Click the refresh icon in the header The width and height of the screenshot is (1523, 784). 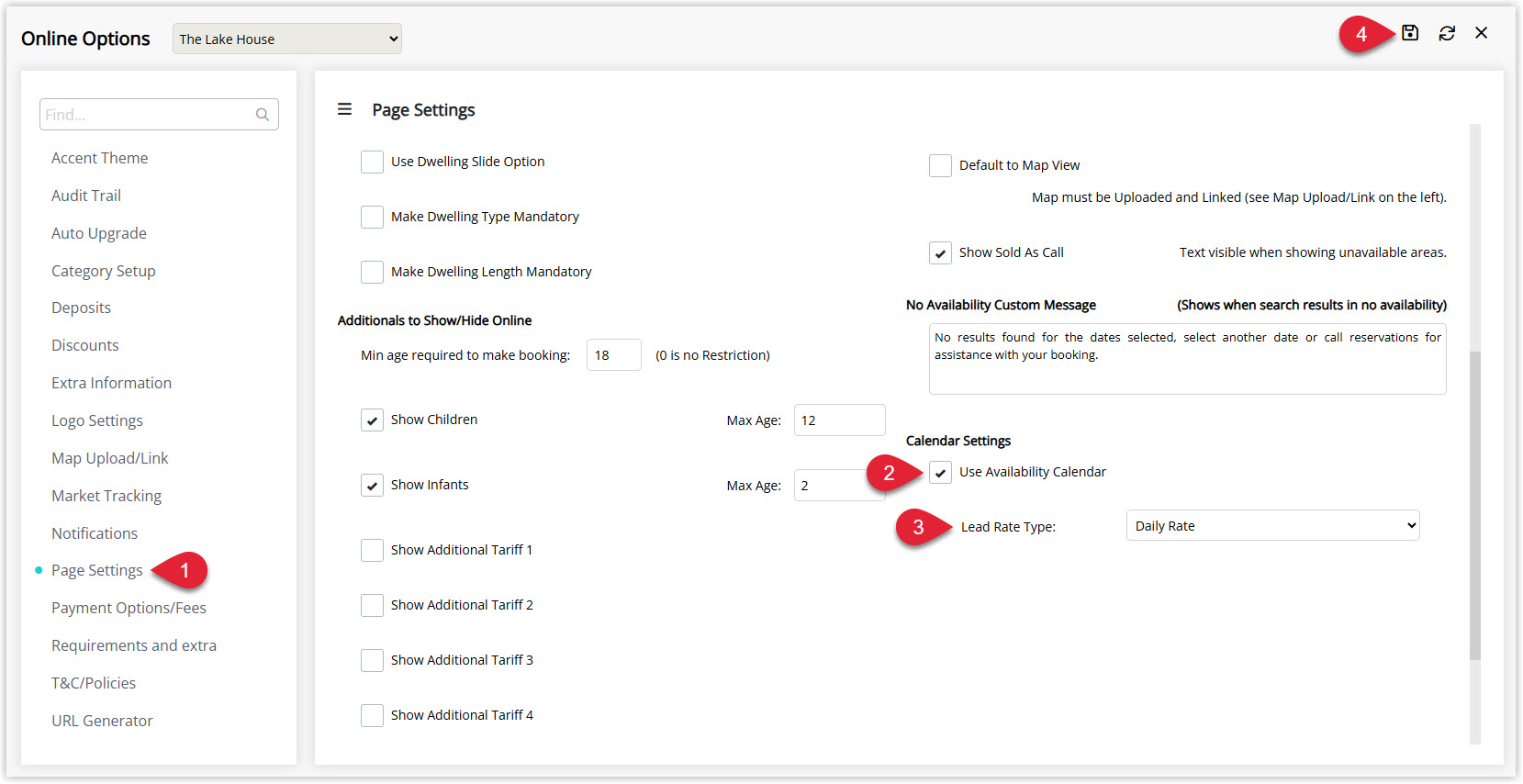tap(1447, 33)
